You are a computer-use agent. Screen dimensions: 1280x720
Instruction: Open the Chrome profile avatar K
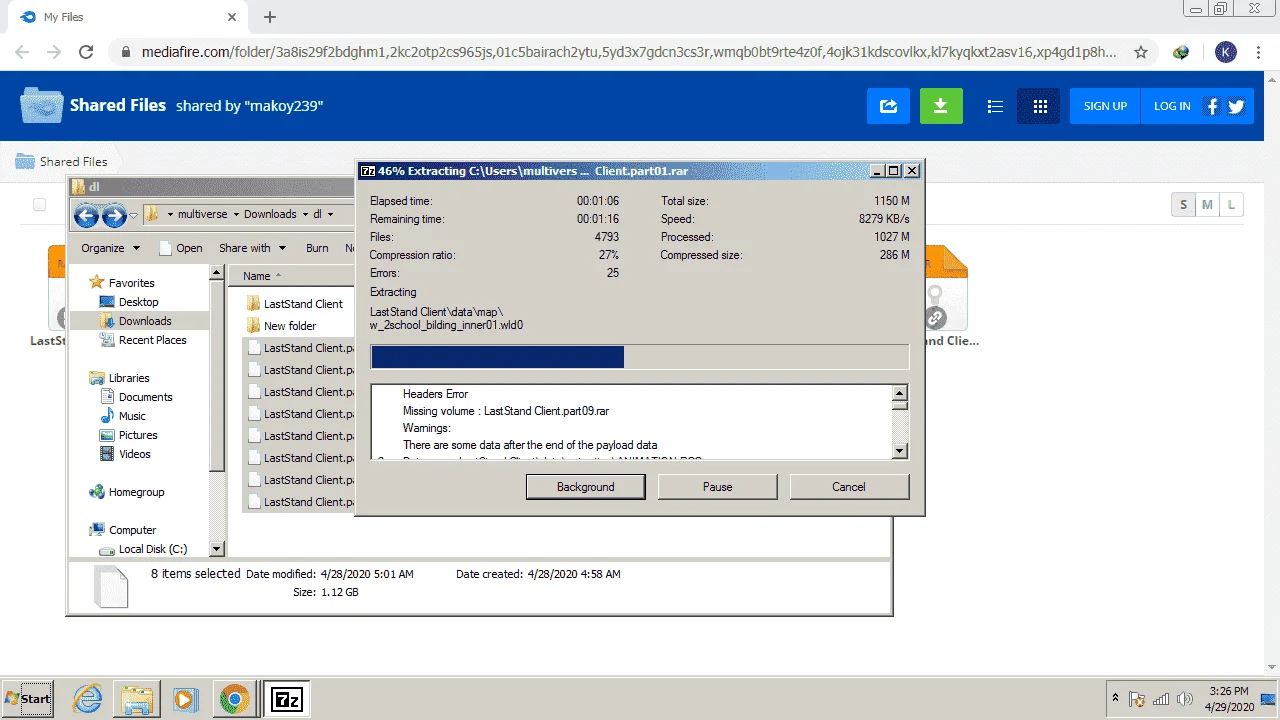coord(1226,52)
